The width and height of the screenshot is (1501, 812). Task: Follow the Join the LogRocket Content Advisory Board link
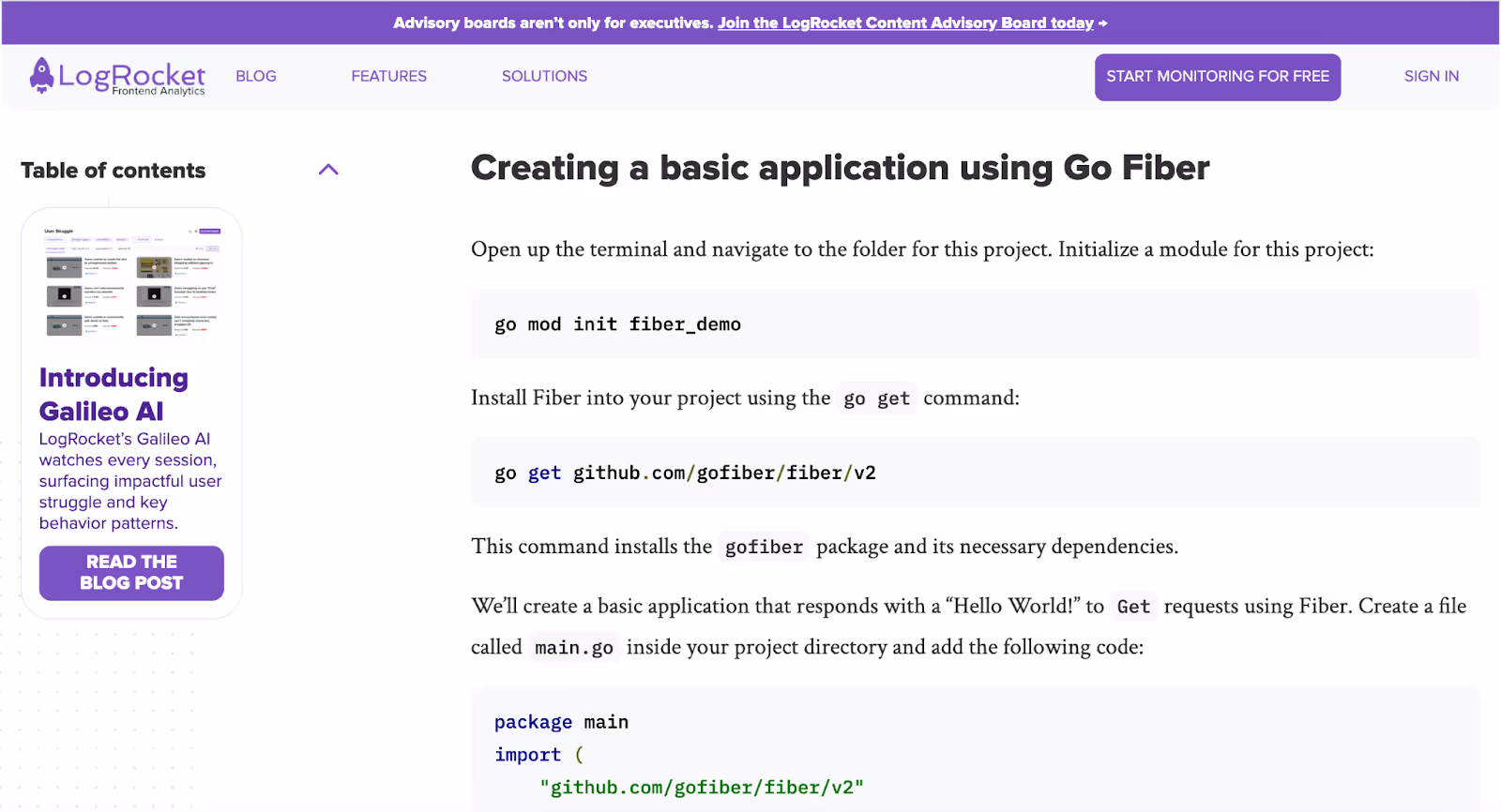pyautogui.click(x=906, y=23)
